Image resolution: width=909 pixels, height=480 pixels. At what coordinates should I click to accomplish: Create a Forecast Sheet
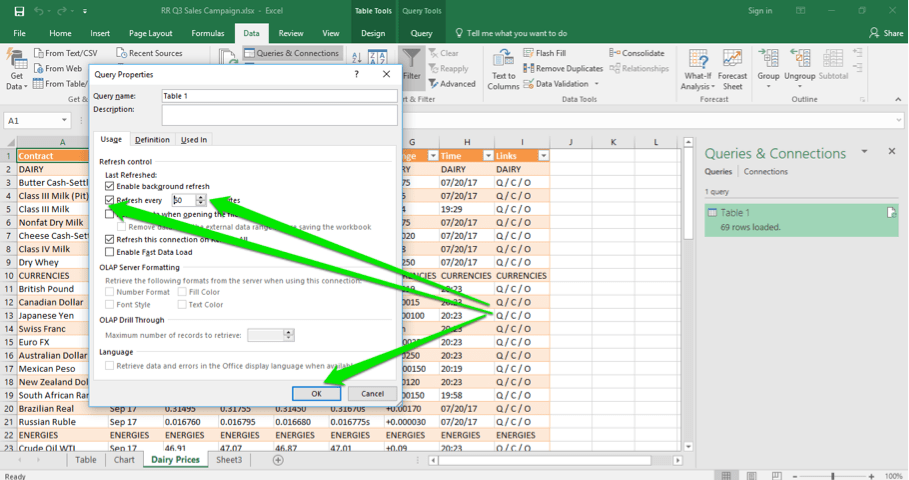(732, 70)
